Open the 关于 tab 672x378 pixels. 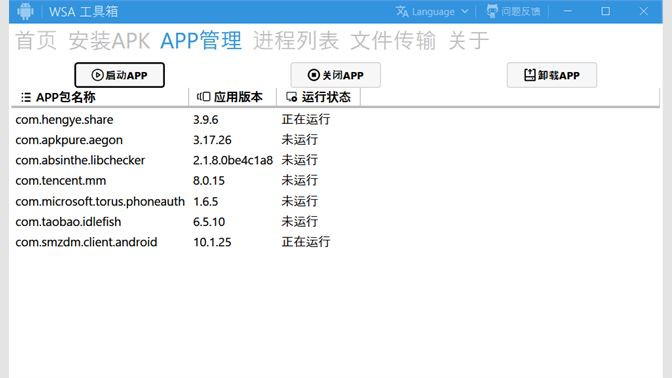468,41
